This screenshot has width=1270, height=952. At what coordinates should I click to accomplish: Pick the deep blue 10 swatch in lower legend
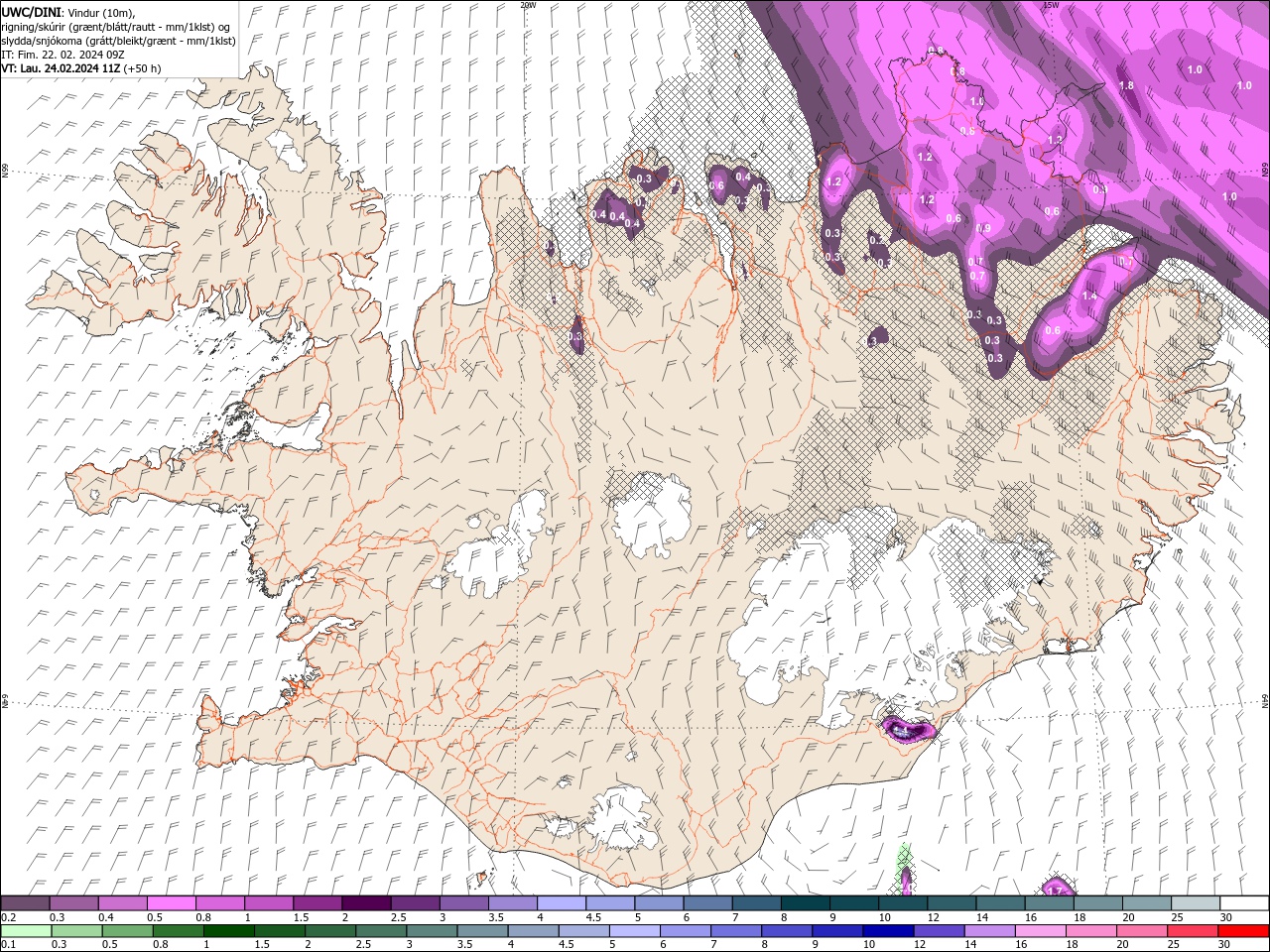click(x=888, y=931)
